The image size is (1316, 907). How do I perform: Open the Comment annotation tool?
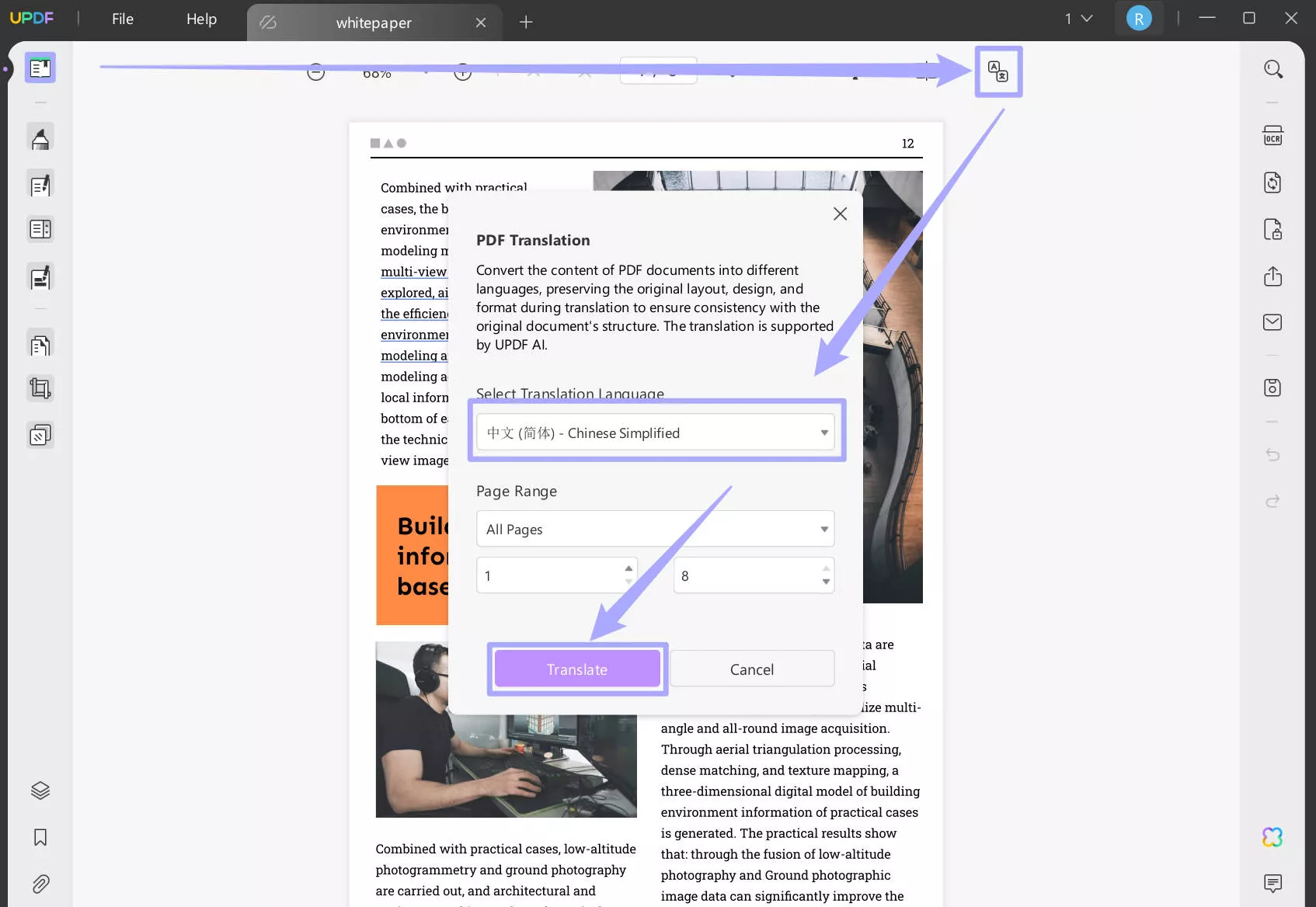tap(40, 137)
